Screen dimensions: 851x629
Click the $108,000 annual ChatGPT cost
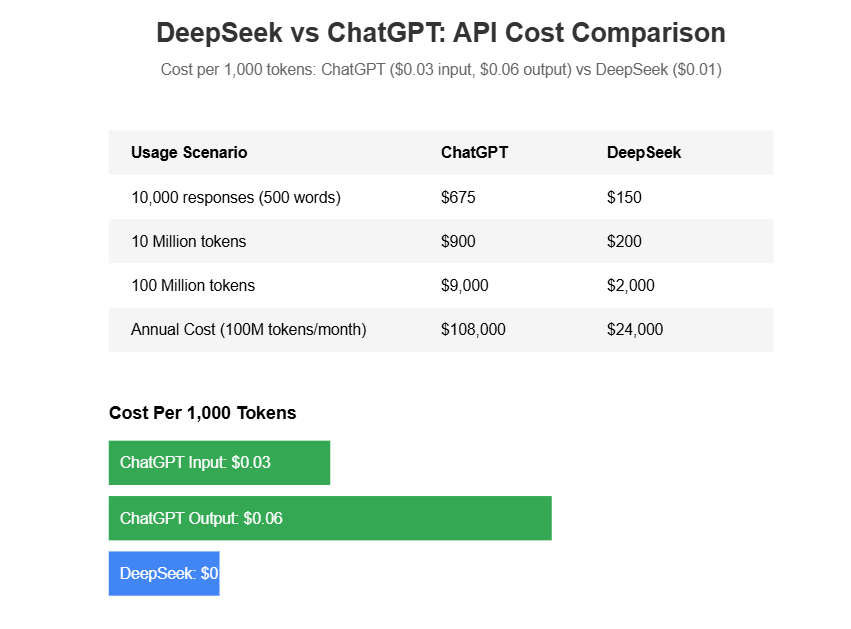[x=473, y=329]
